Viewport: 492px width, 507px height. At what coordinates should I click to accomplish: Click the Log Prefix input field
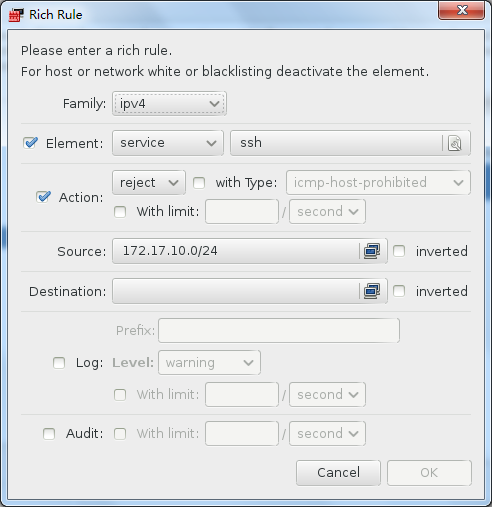coord(279,331)
